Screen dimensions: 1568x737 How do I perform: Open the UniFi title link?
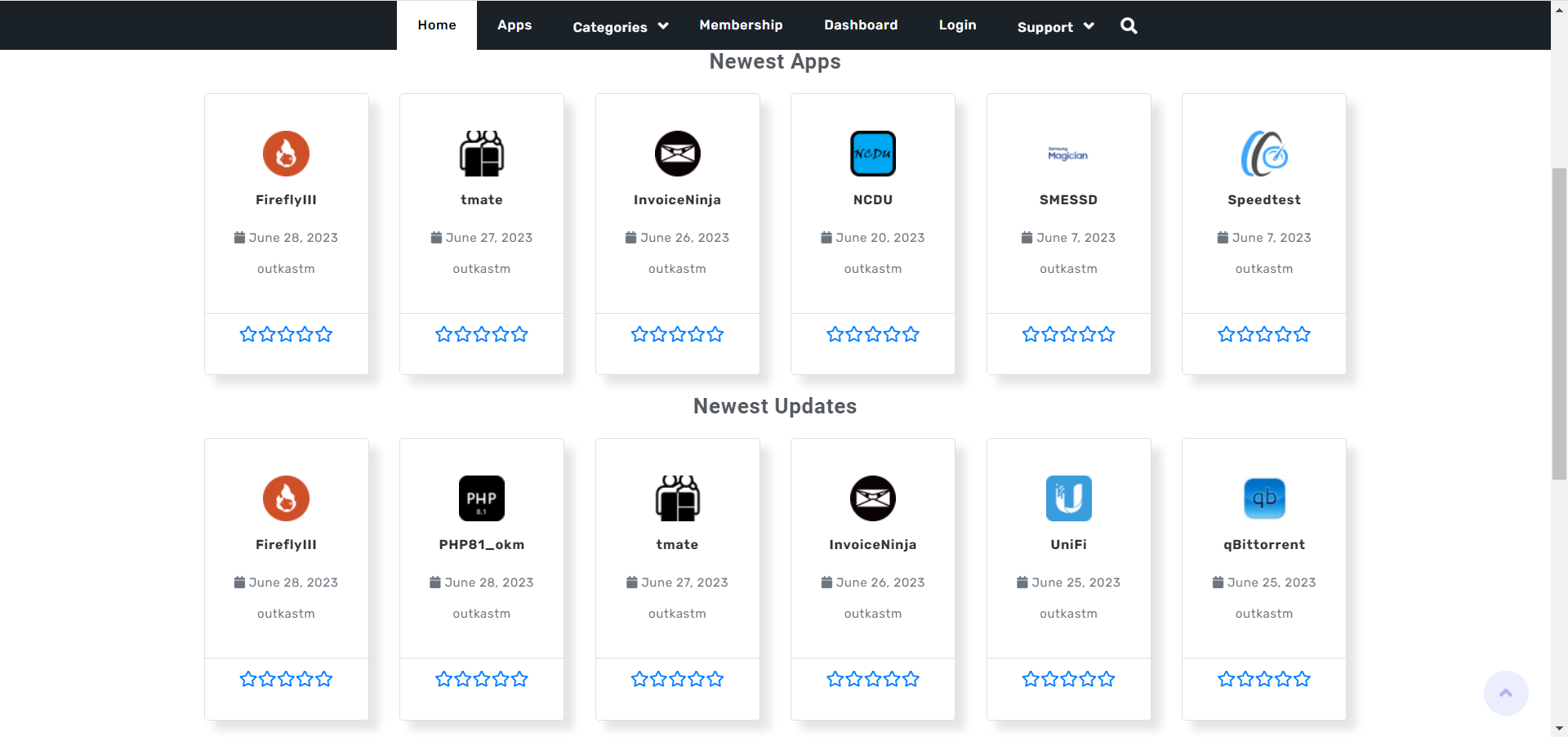tap(1068, 544)
